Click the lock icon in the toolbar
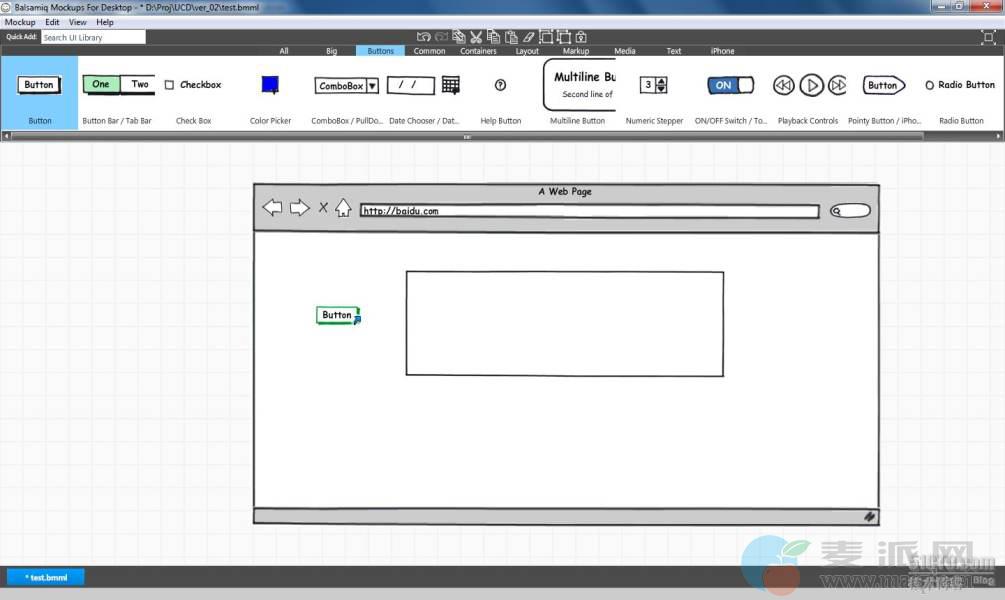 click(581, 37)
